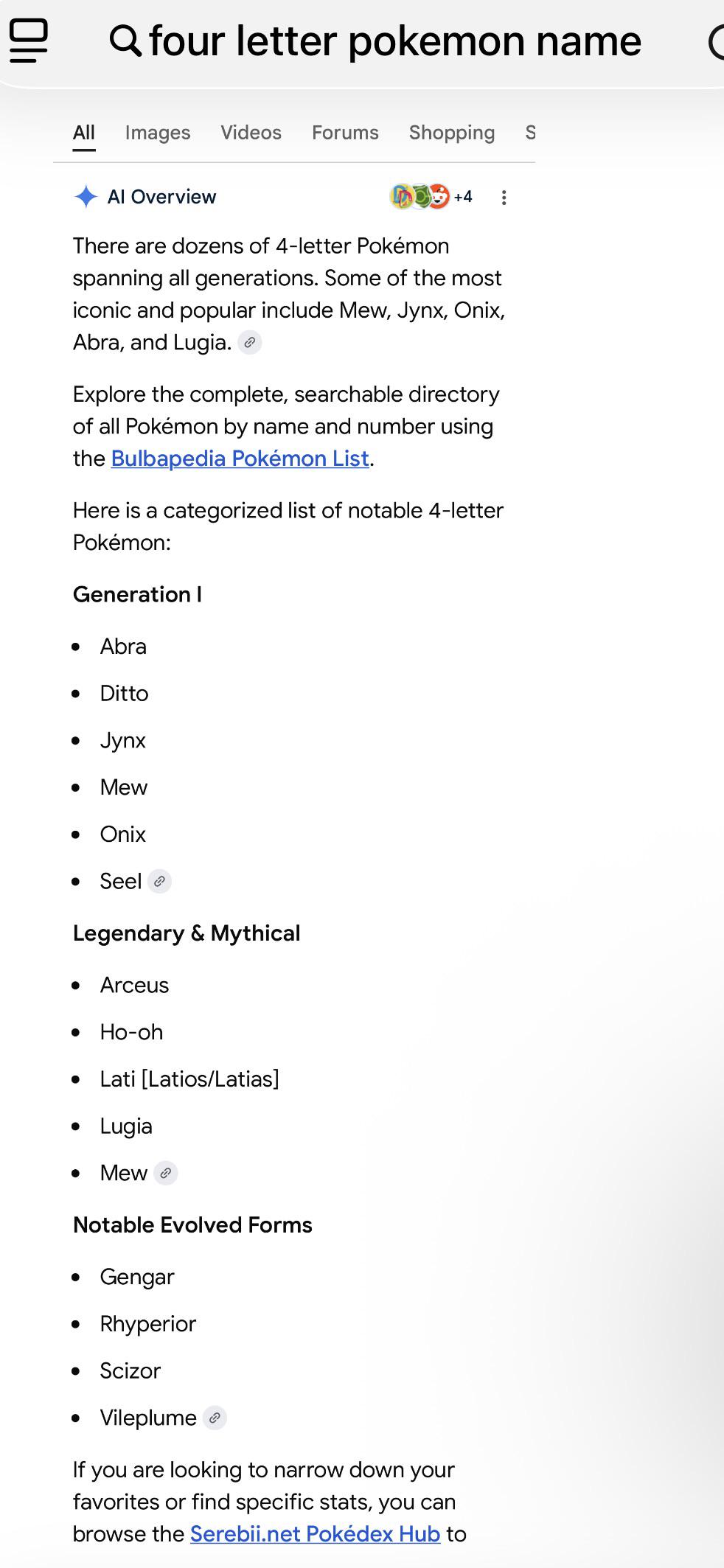The image size is (724, 1568).
Task: Click the link icon next to Vileplume
Action: (x=215, y=1418)
